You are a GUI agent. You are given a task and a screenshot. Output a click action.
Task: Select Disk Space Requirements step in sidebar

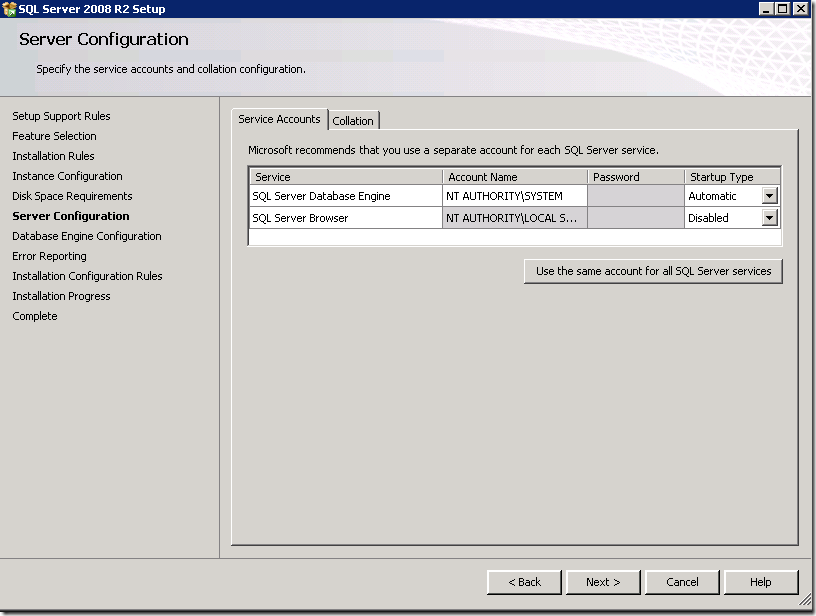[72, 196]
